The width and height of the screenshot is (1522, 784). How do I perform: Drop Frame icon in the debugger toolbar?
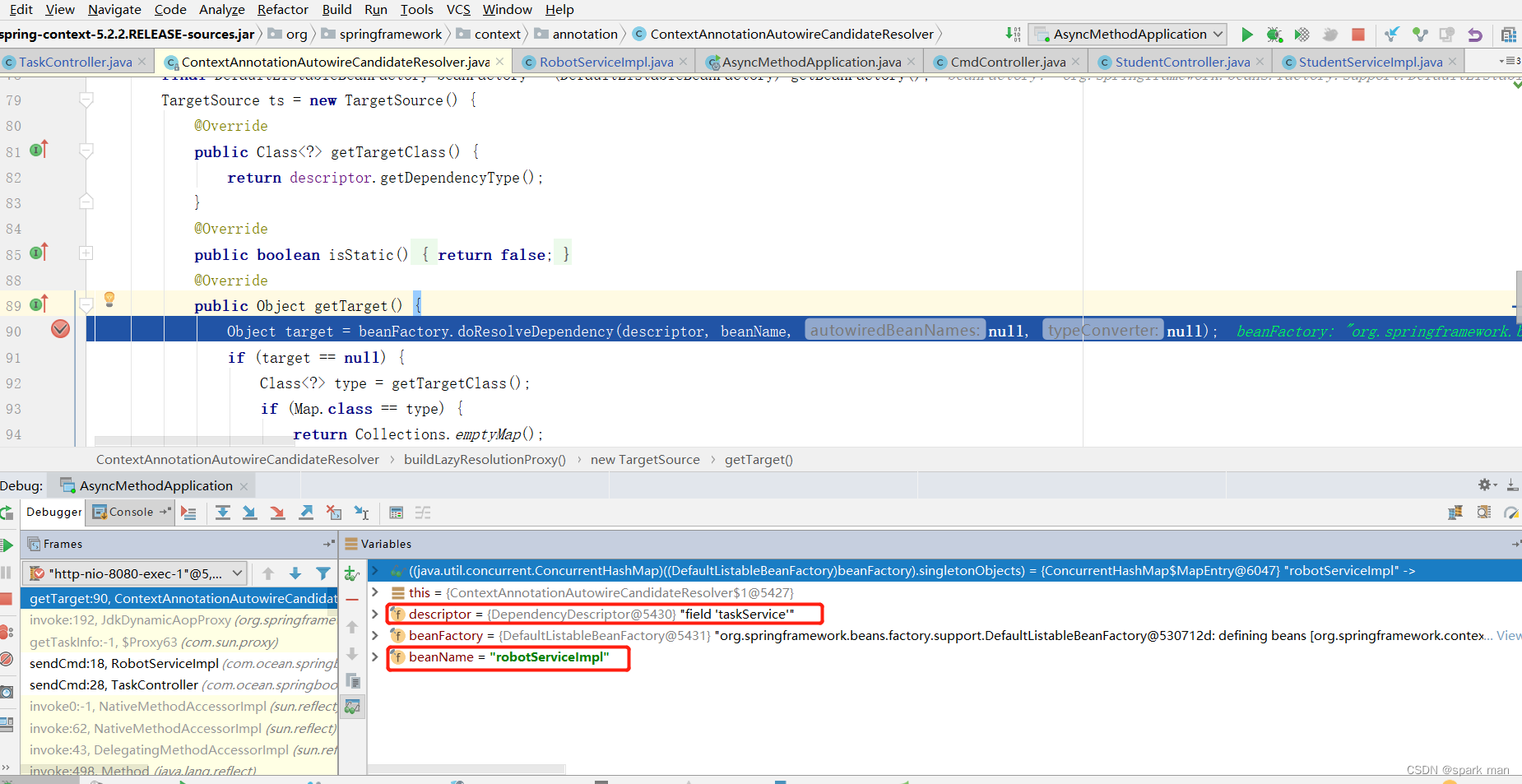tap(333, 513)
